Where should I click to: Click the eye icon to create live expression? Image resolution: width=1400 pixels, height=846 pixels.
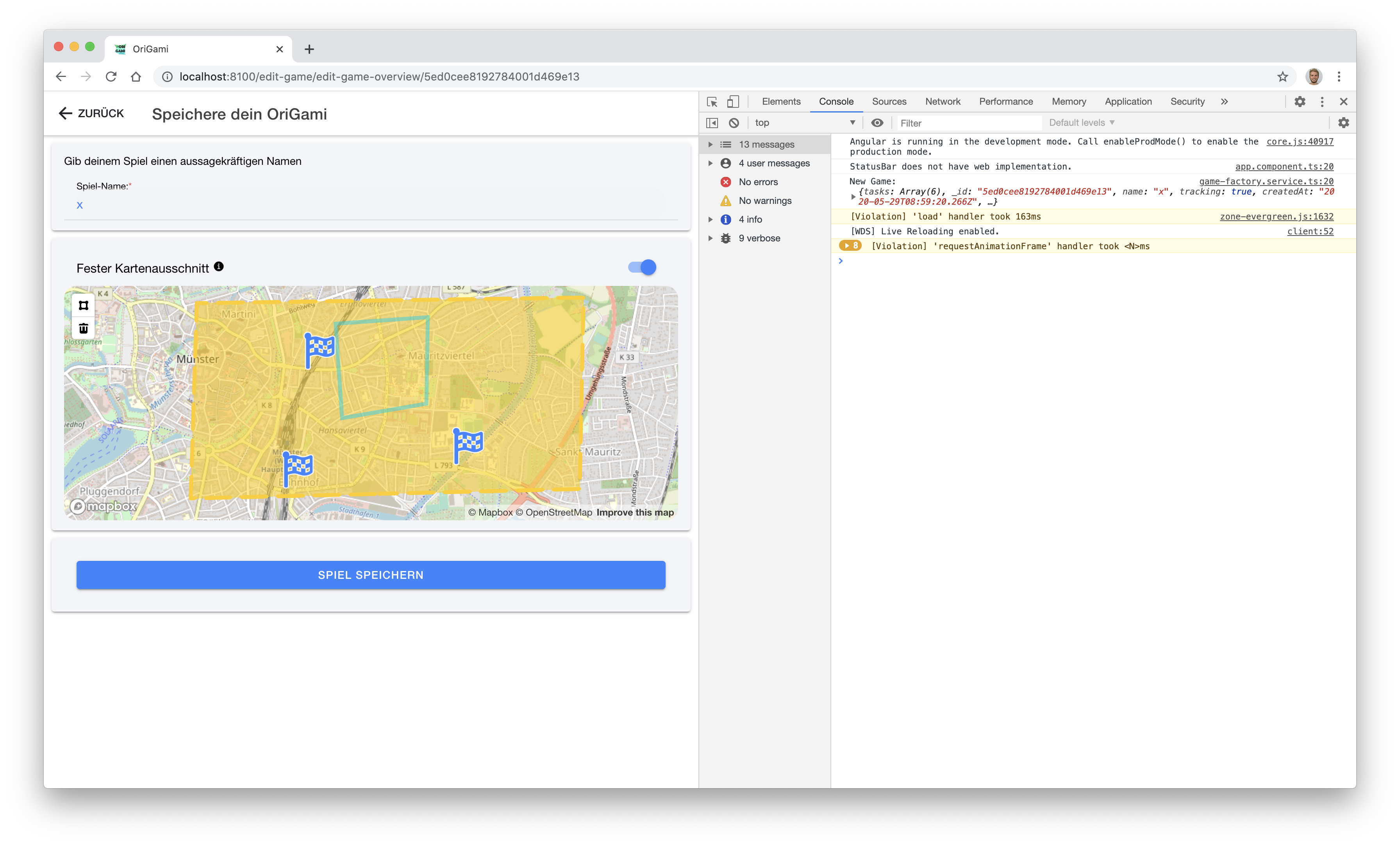coord(877,122)
